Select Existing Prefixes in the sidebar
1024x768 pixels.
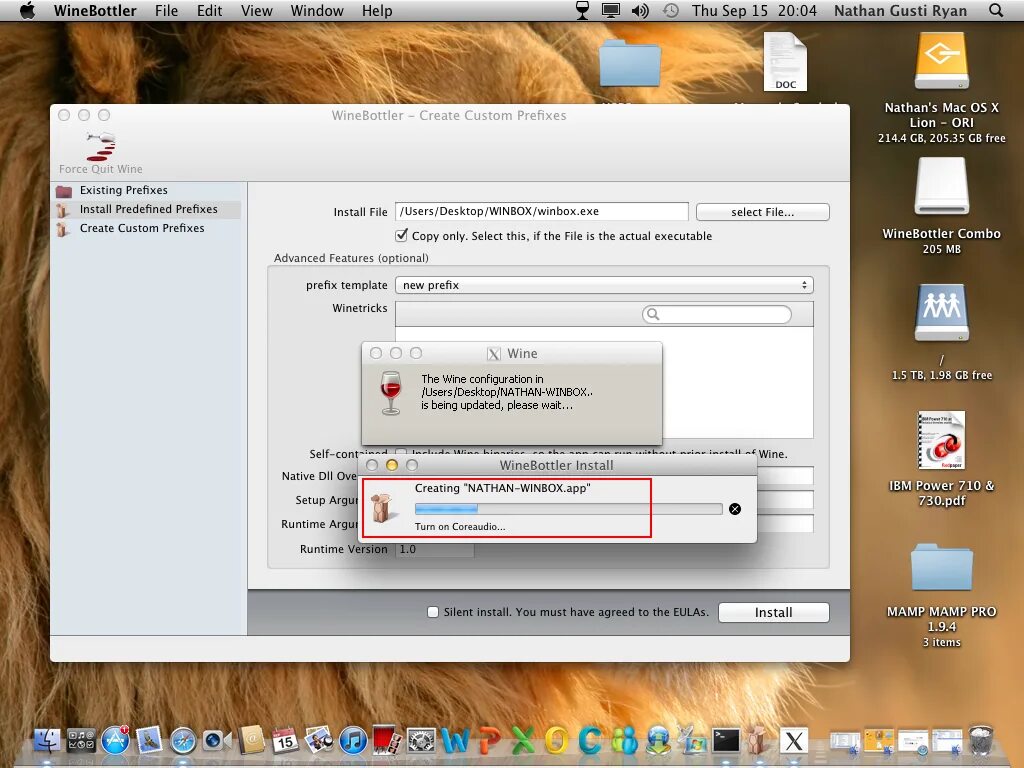pos(123,190)
